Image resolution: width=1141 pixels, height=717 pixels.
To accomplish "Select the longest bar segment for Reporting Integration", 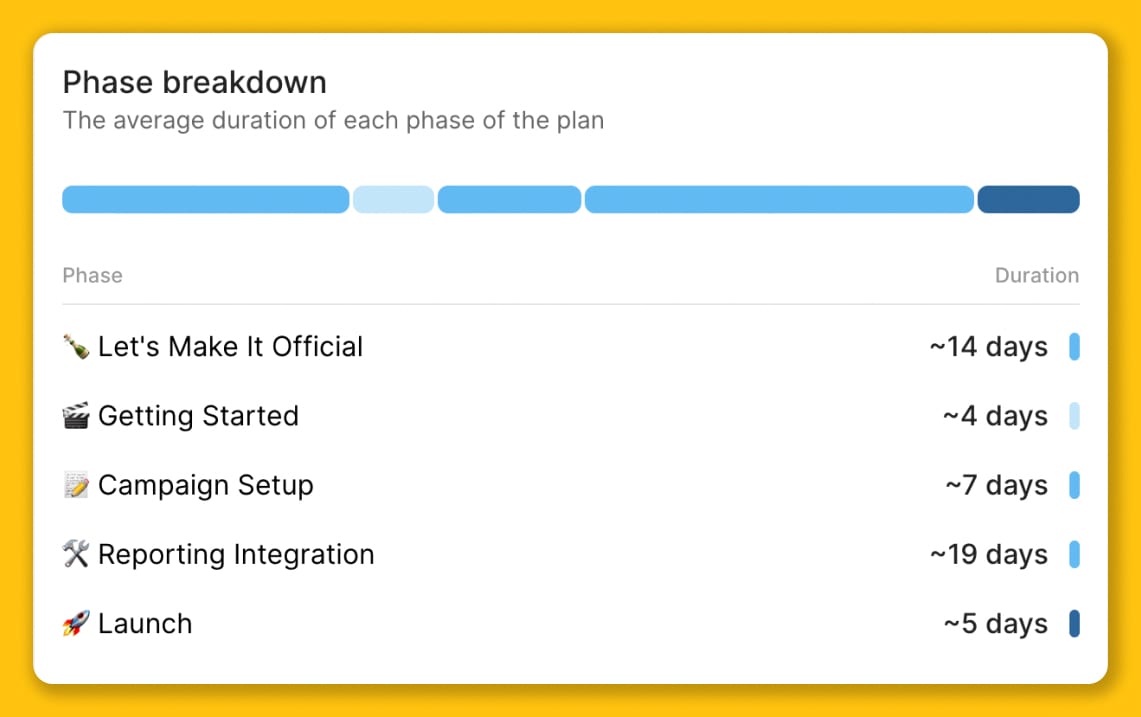I will click(779, 199).
